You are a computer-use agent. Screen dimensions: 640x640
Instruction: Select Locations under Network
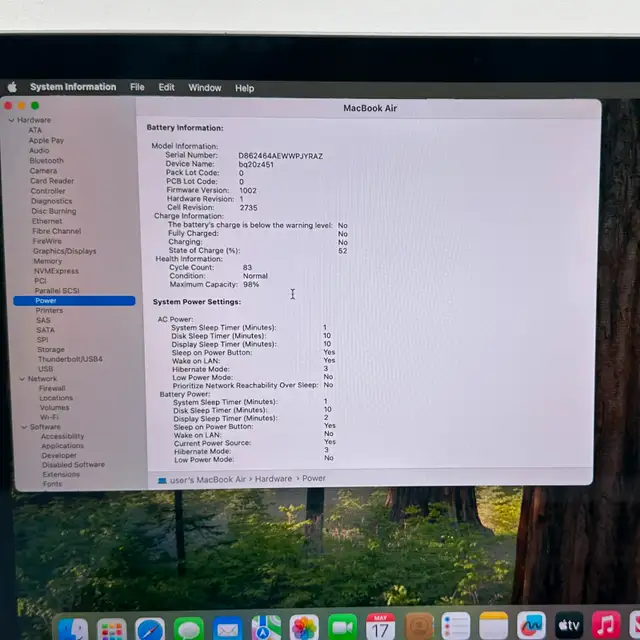tap(56, 398)
